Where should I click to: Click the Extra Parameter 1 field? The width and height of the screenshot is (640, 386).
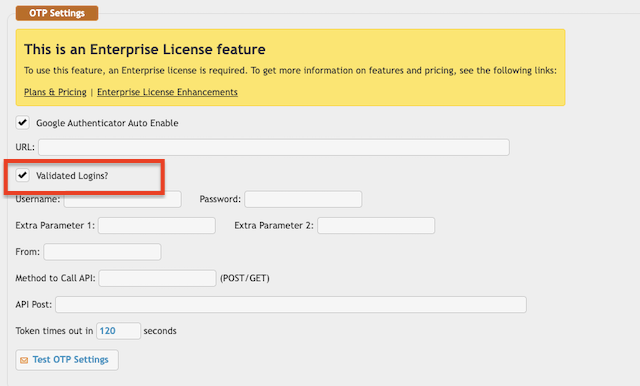157,226
